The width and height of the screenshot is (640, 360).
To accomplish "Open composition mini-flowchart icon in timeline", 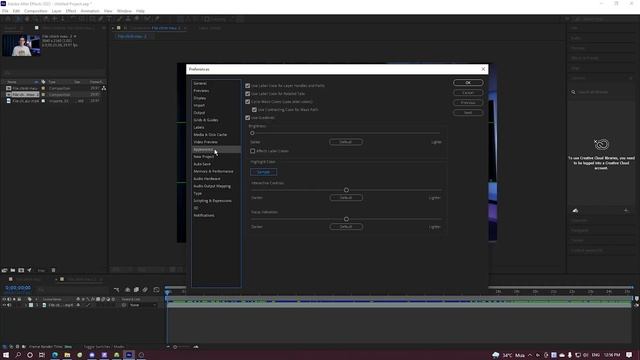I will click(117, 290).
